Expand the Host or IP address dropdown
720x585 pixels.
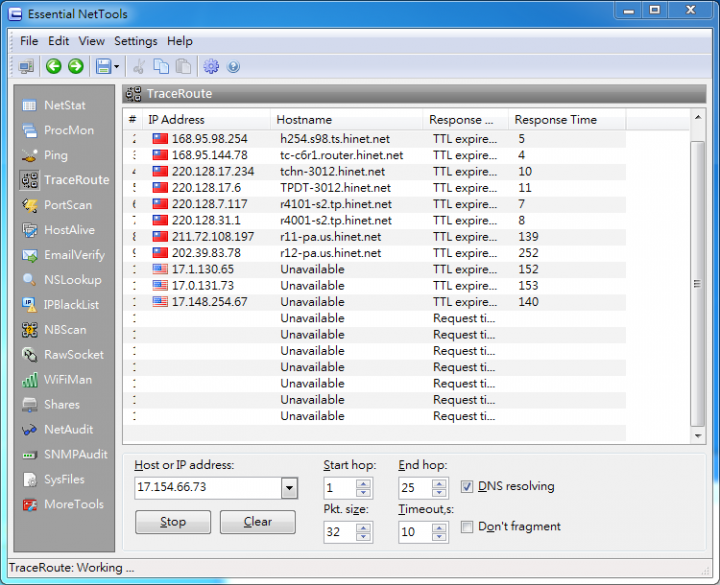tap(289, 488)
